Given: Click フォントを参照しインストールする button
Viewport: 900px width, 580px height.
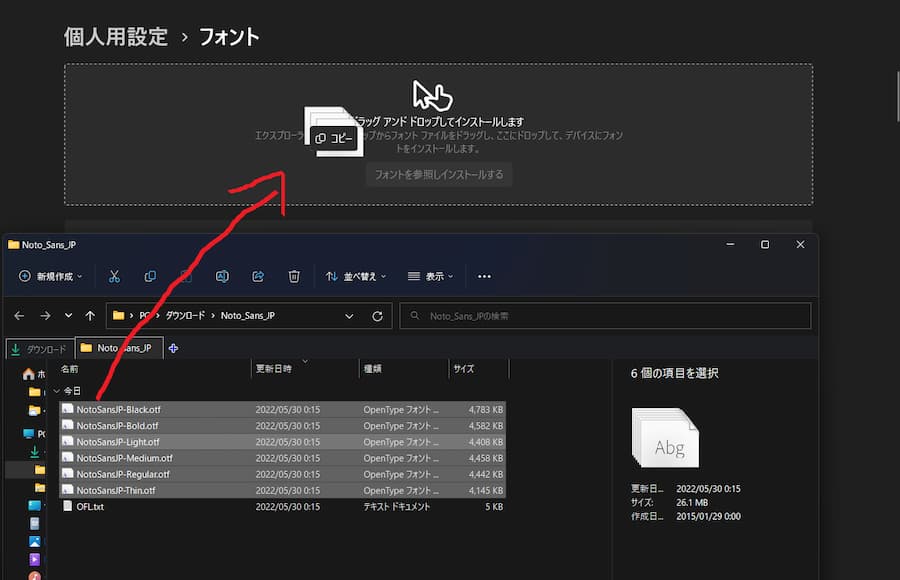Looking at the screenshot, I should [438, 174].
